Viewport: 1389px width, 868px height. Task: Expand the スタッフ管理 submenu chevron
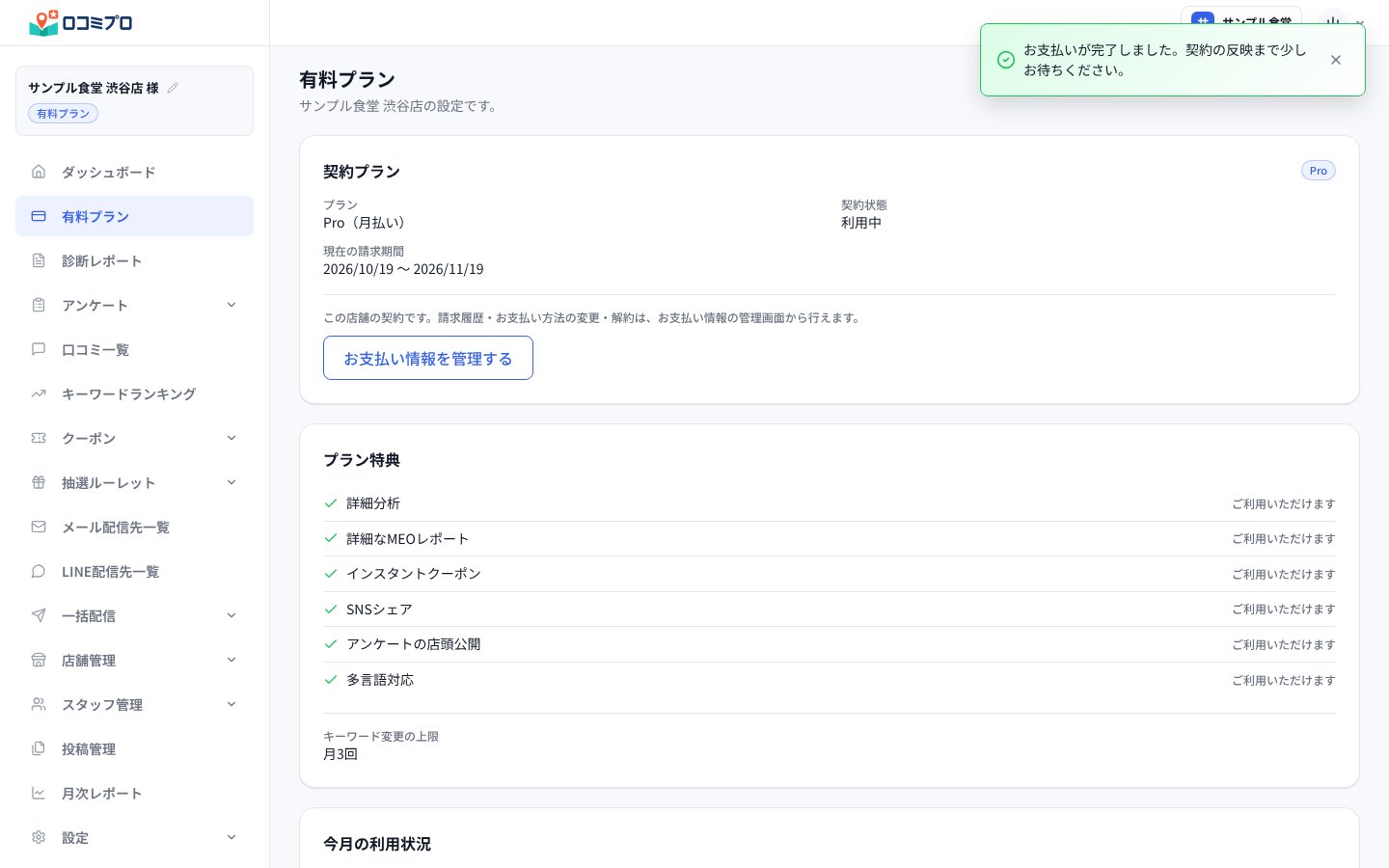[231, 704]
